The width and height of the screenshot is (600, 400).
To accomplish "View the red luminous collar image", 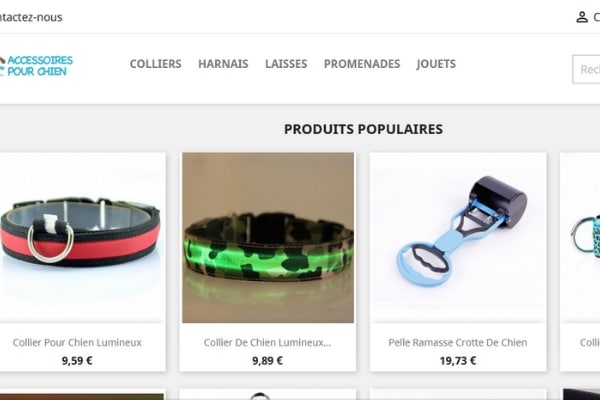I will point(82,237).
